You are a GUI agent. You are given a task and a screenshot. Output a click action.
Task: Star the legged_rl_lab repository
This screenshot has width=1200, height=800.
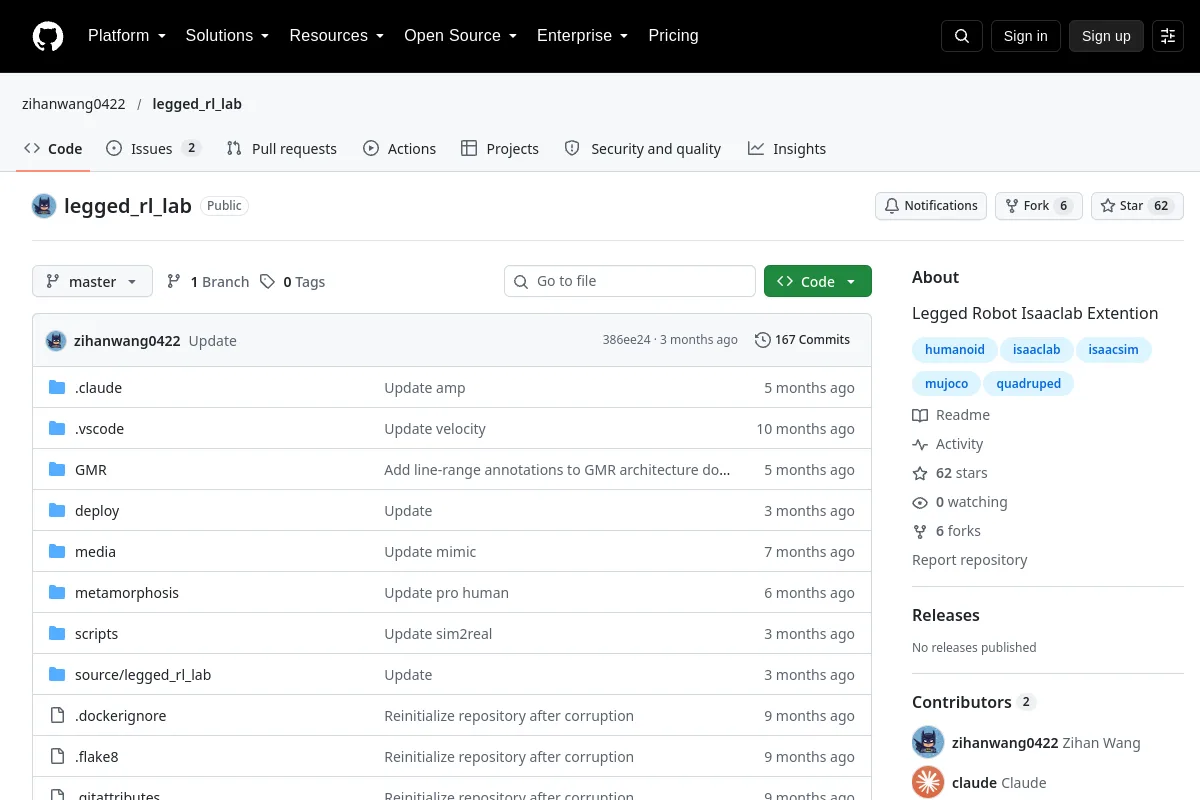[1137, 206]
